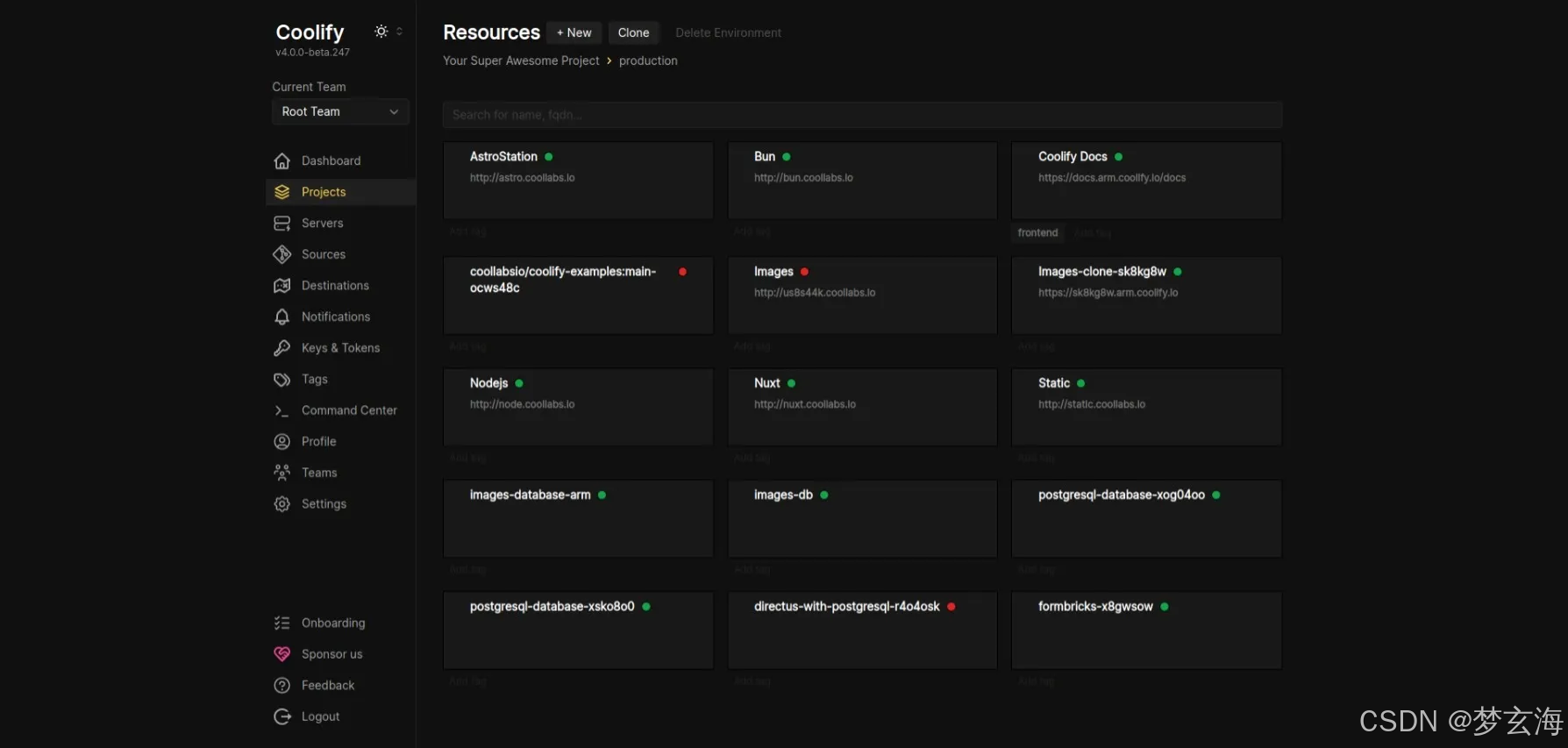Open coollabsio/coolify-examples:main-ocws48c card
The height and width of the screenshot is (748, 1568).
[x=578, y=296]
